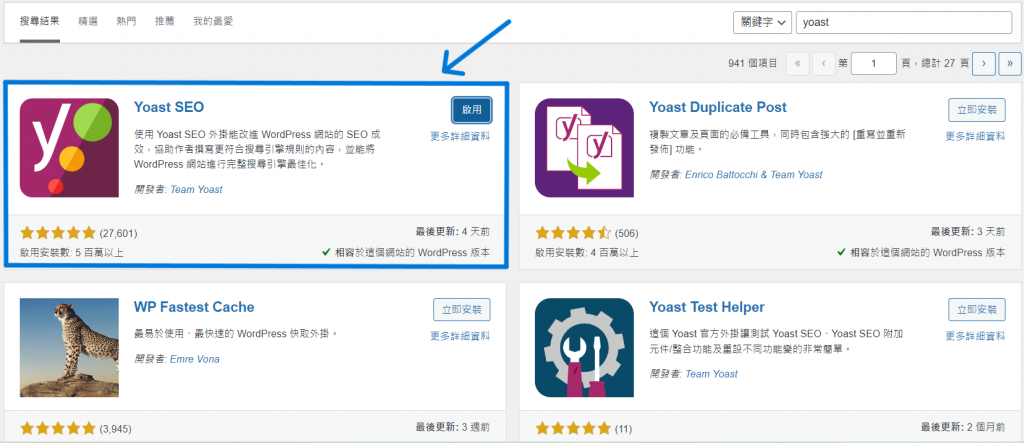This screenshot has width=1024, height=443.
Task: Open 更多詳細資料 for WP Fastest Cache
Action: click(x=460, y=336)
